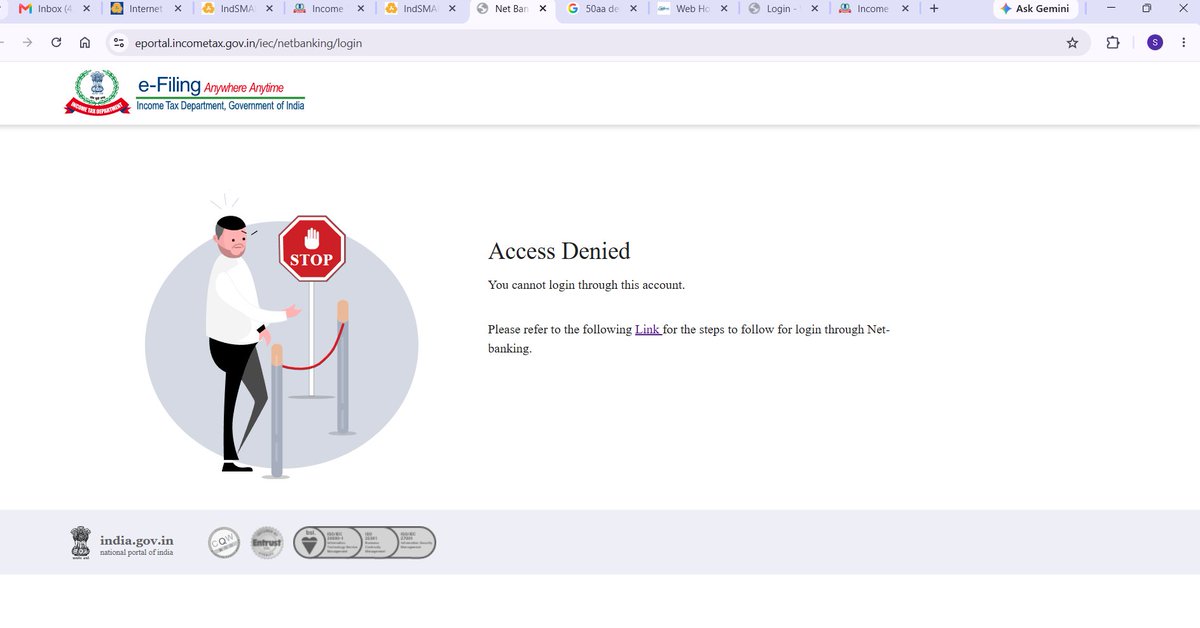1200x628 pixels.
Task: Bookmark this page with the star icon
Action: click(x=1072, y=43)
